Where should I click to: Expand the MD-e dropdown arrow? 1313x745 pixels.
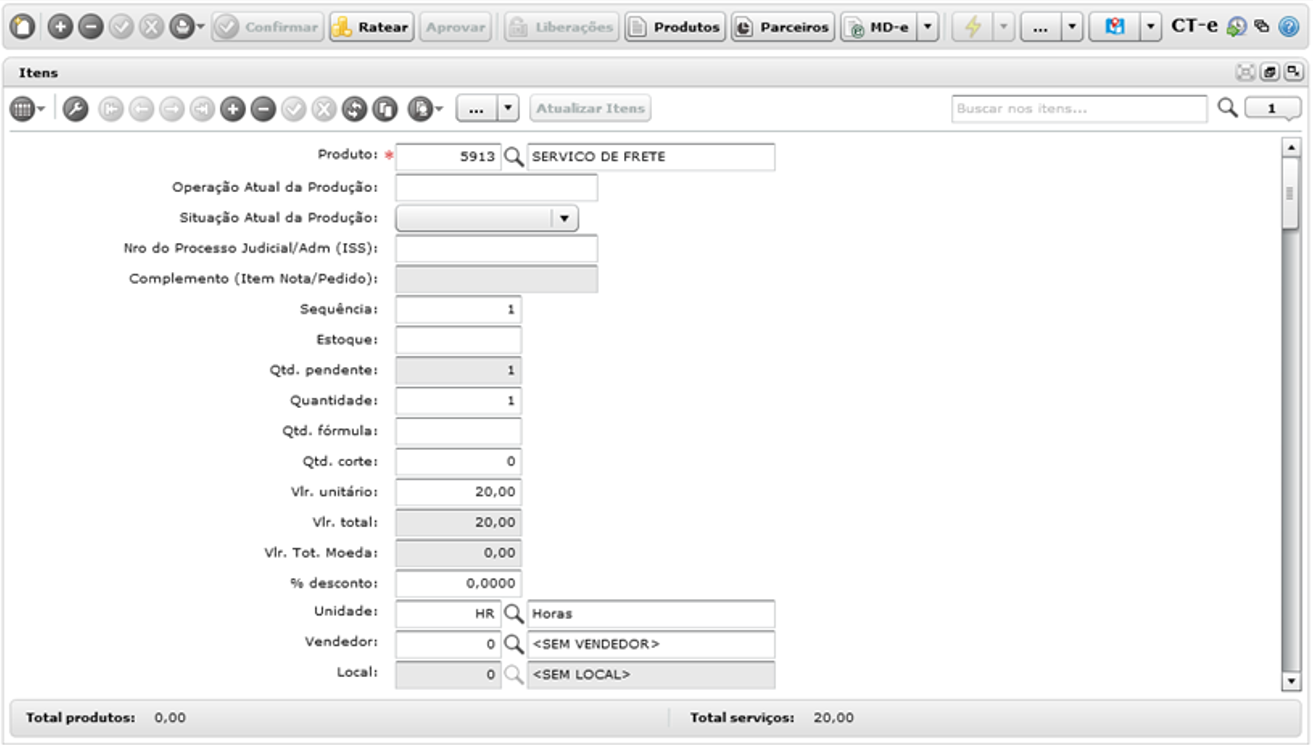(927, 27)
